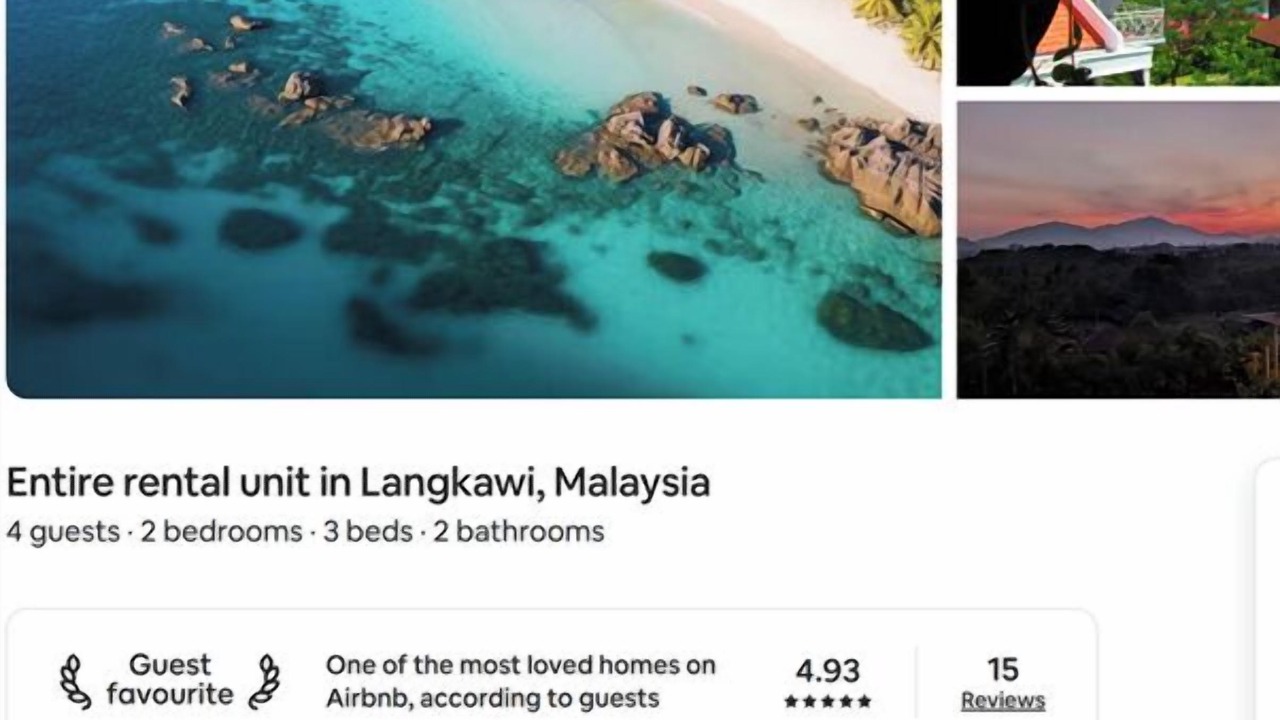Open the large aerial beach photo
This screenshot has height=720, width=1280.
click(x=473, y=199)
